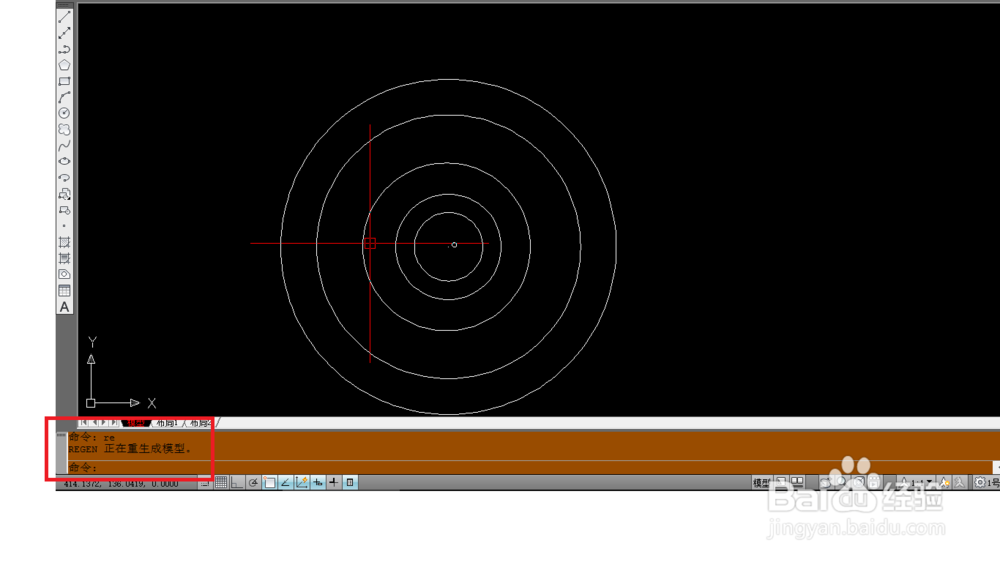Image resolution: width=1000 pixels, height=562 pixels.
Task: Open the annotation scale 1:1 dropdown
Action: pyautogui.click(x=917, y=483)
